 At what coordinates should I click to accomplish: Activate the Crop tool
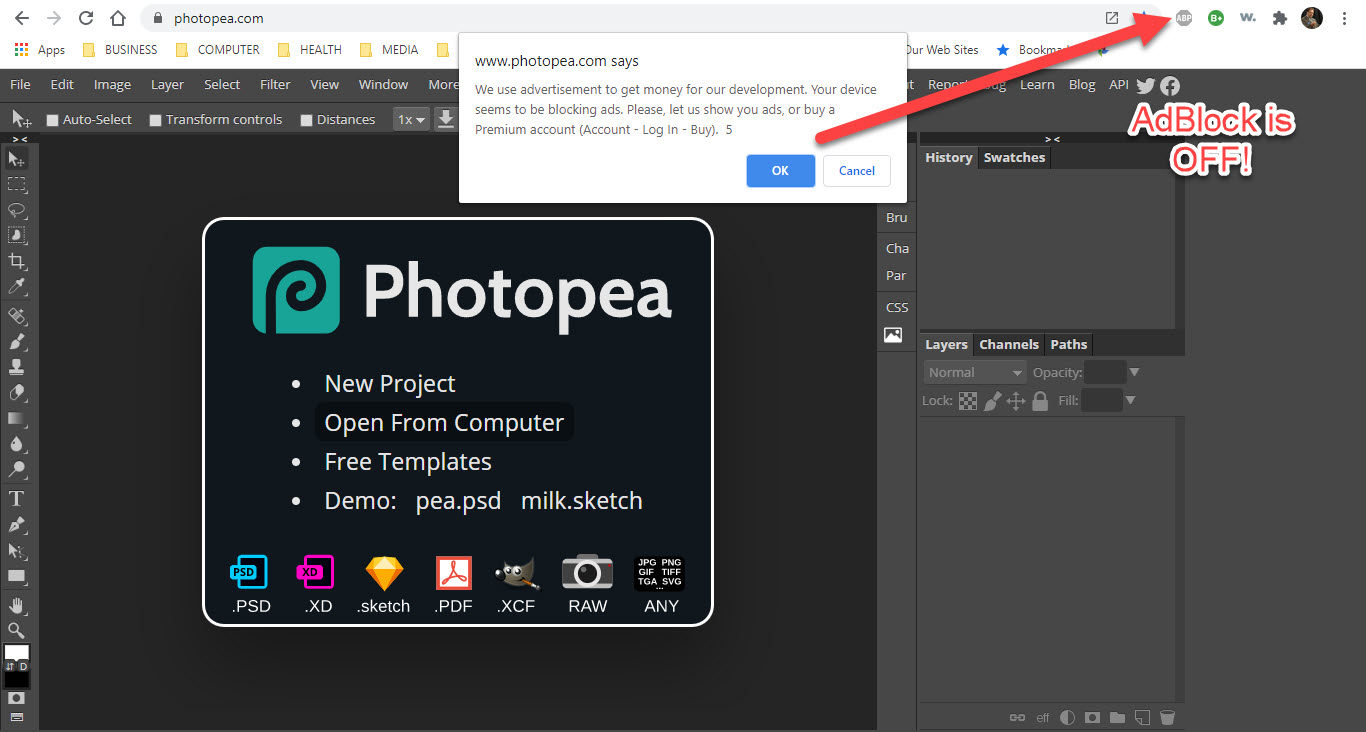pos(17,259)
